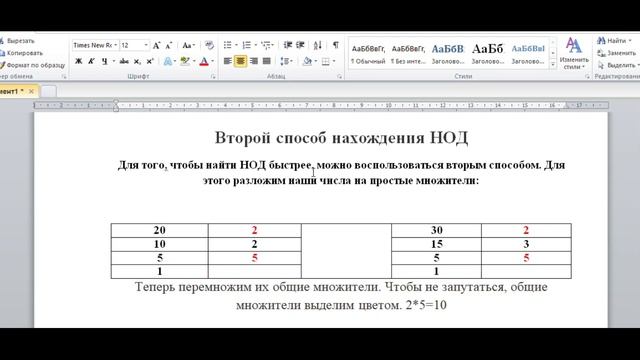Toggle subscript formatting
Image resolution: width=640 pixels, height=360 pixels.
(137, 61)
